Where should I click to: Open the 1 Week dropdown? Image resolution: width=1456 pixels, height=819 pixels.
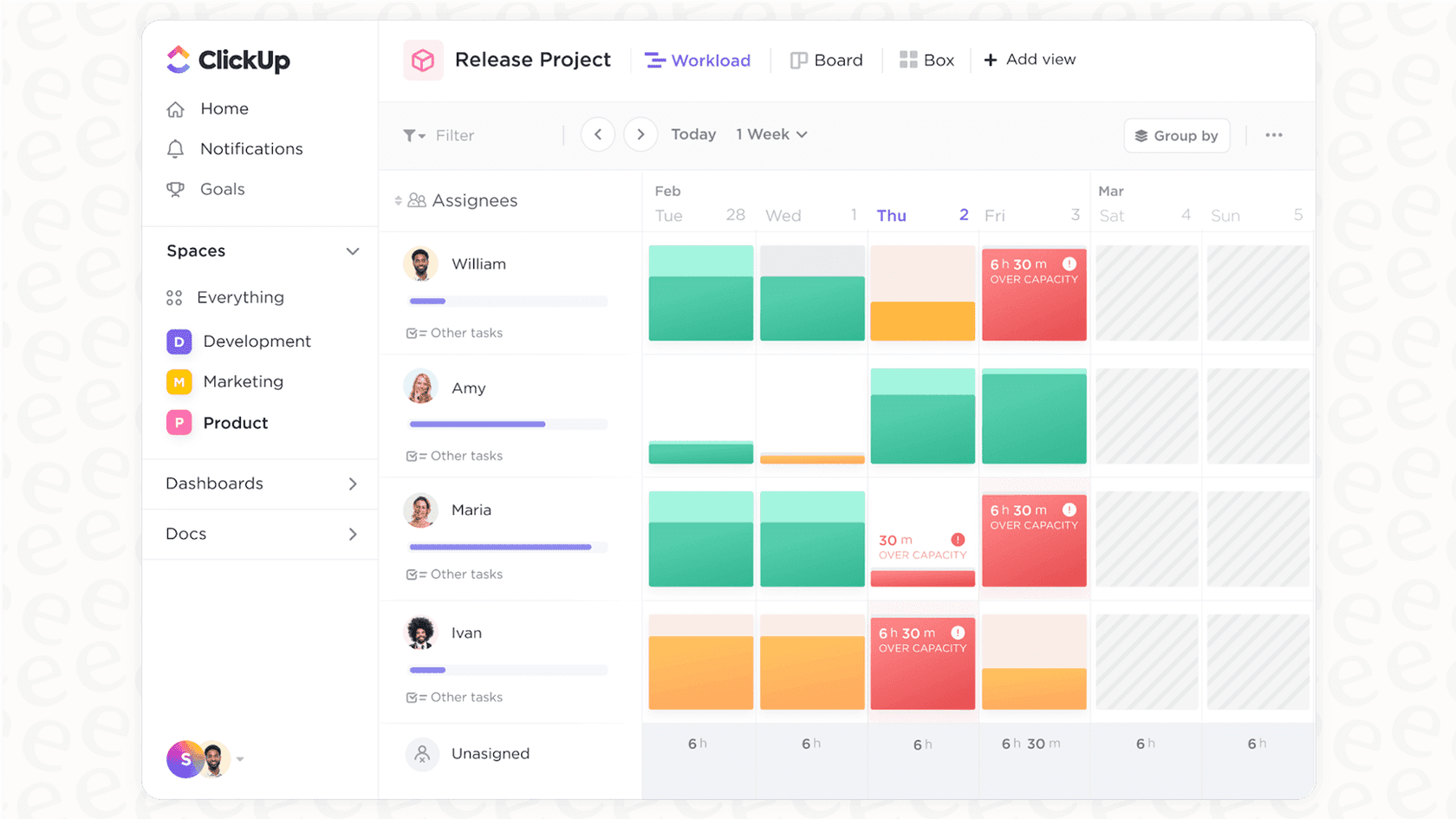coord(770,134)
